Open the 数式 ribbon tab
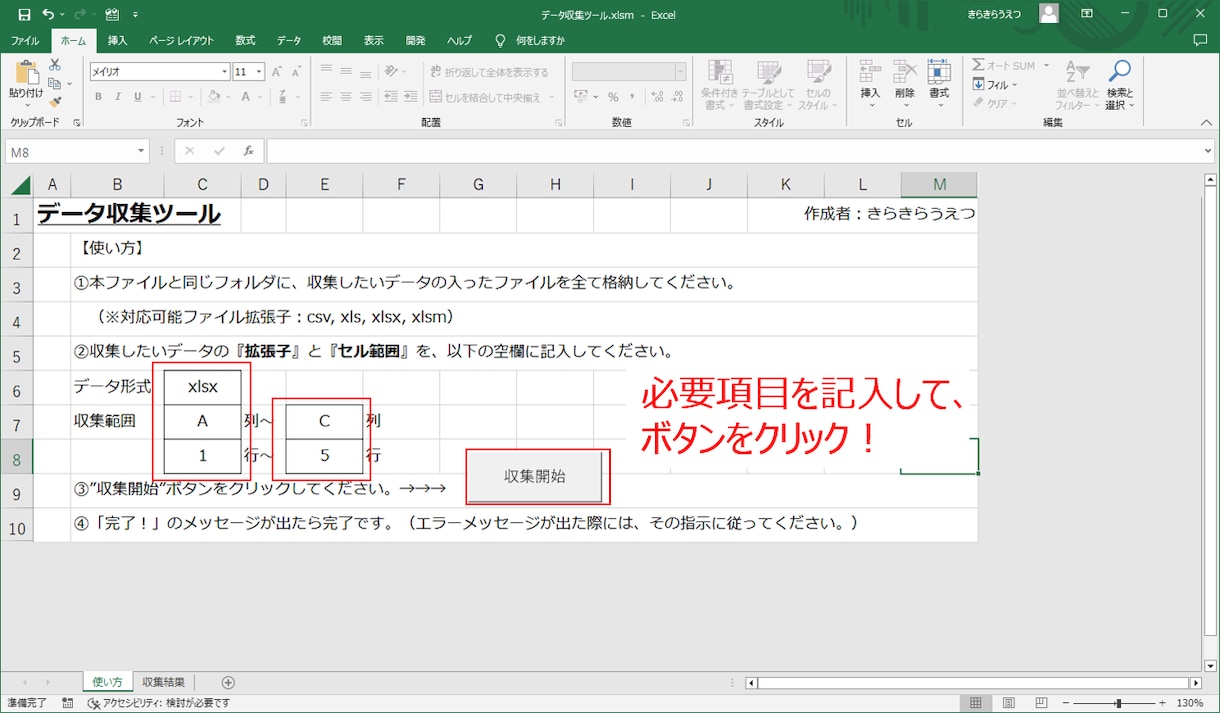This screenshot has height=713, width=1220. pos(245,41)
